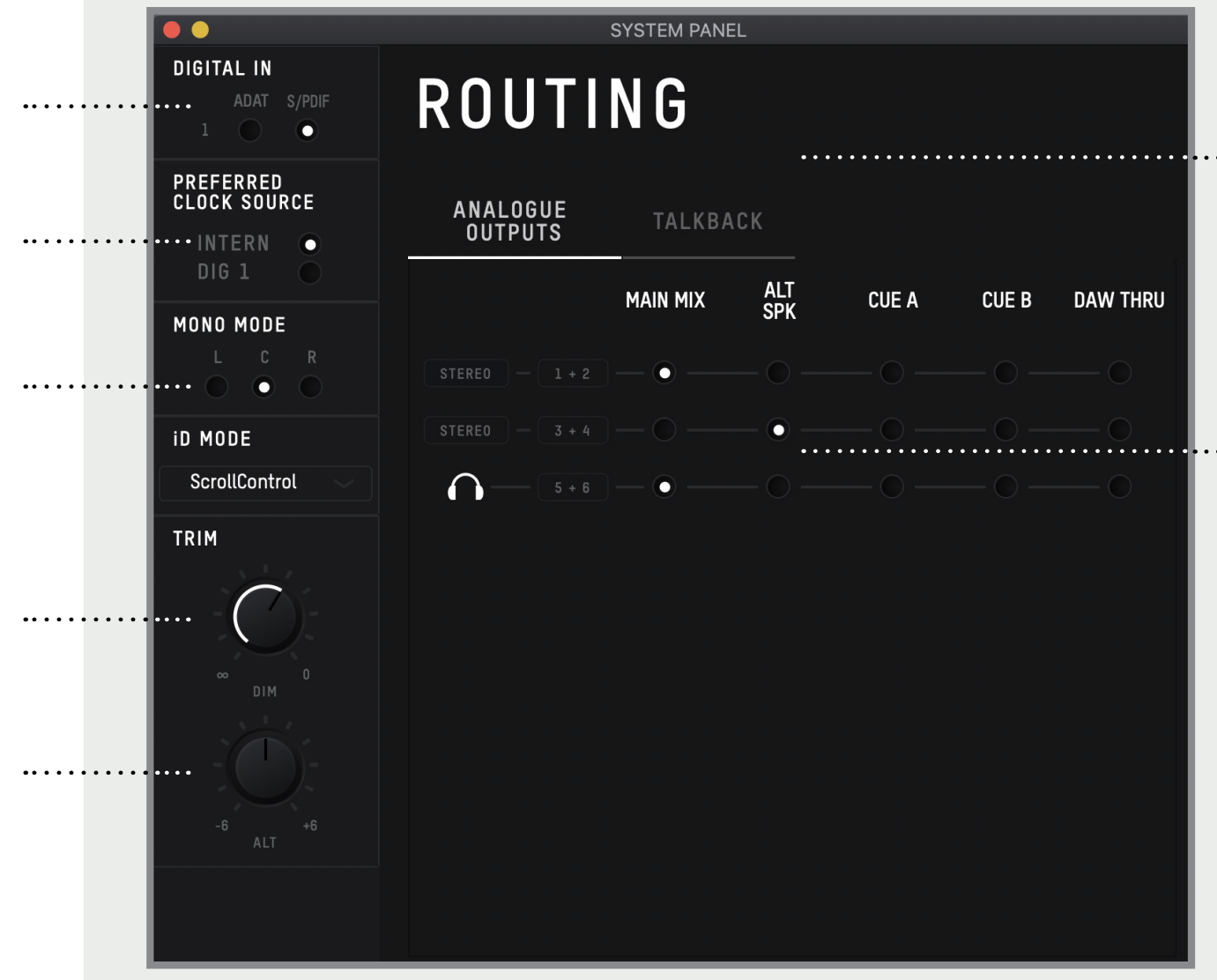
Task: Route outputs 3 + 4 to ALT SPK
Action: coord(778,430)
